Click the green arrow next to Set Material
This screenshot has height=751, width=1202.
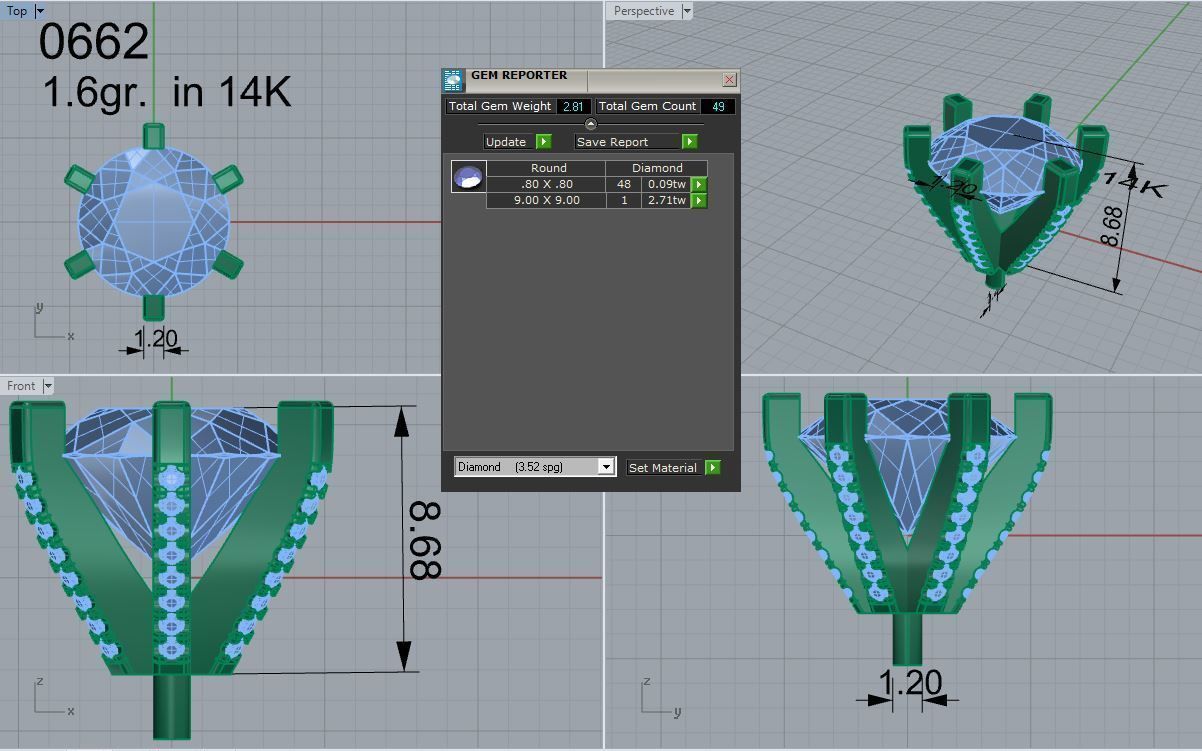point(713,467)
